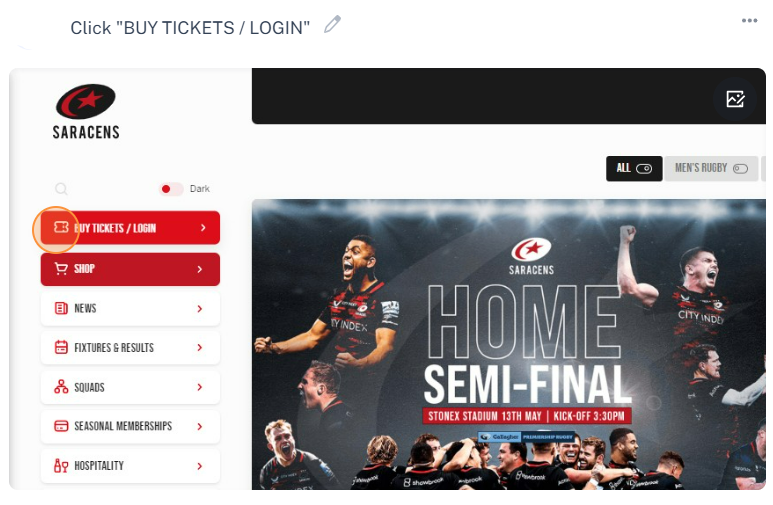Expand the Seasonal Memberships chevron
The image size is (773, 505).
tap(200, 427)
